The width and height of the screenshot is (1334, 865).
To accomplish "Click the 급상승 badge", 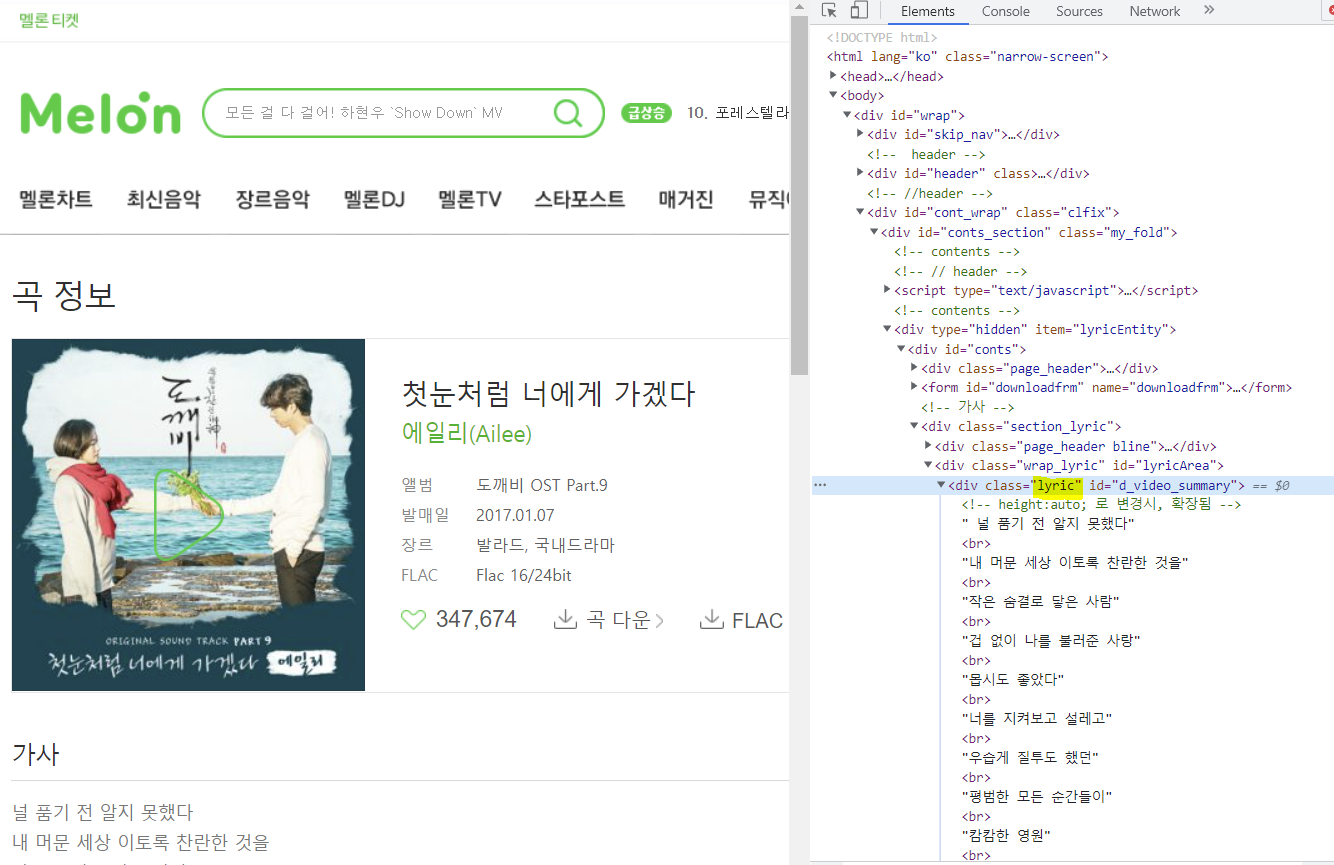I will [x=645, y=113].
